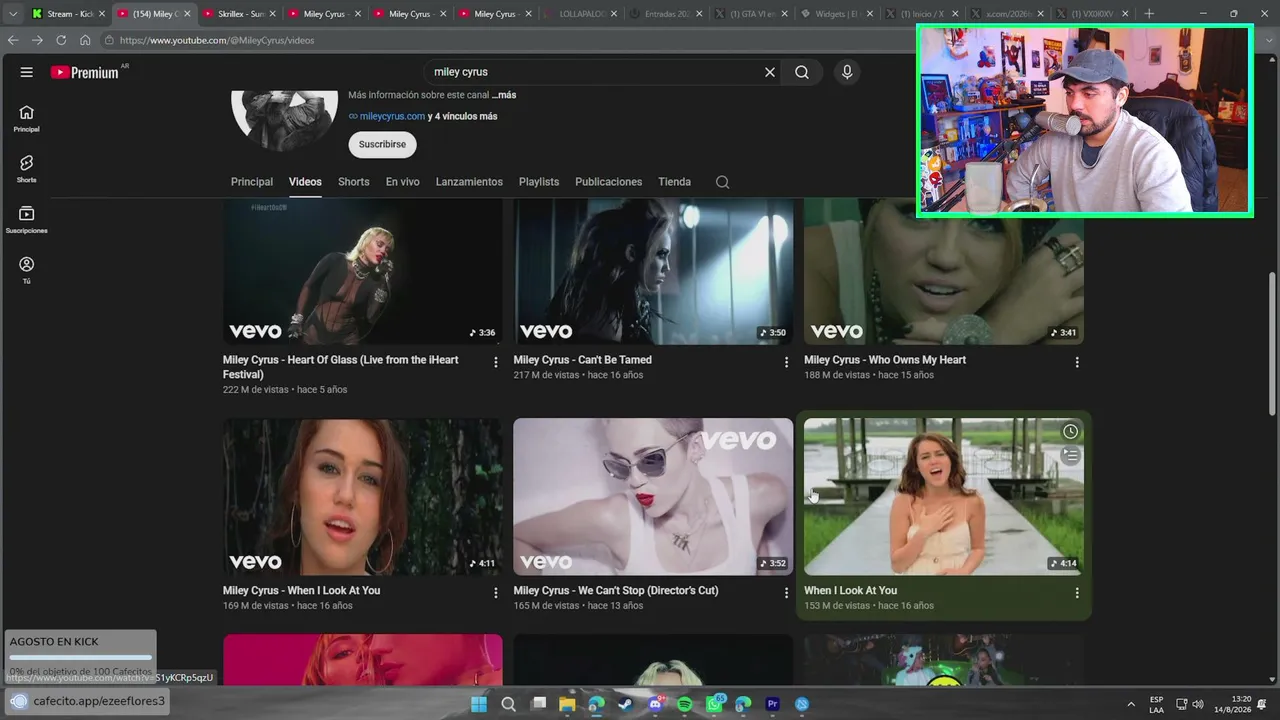Open Premiere Pro from the Windows taskbar
This screenshot has height=720, width=1280.
click(x=772, y=704)
